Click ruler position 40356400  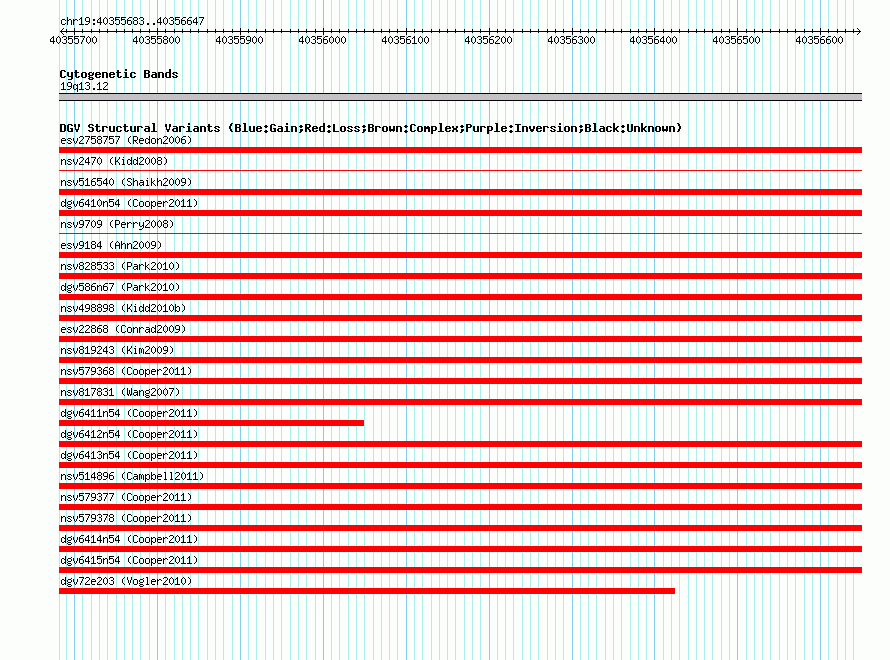tap(653, 40)
